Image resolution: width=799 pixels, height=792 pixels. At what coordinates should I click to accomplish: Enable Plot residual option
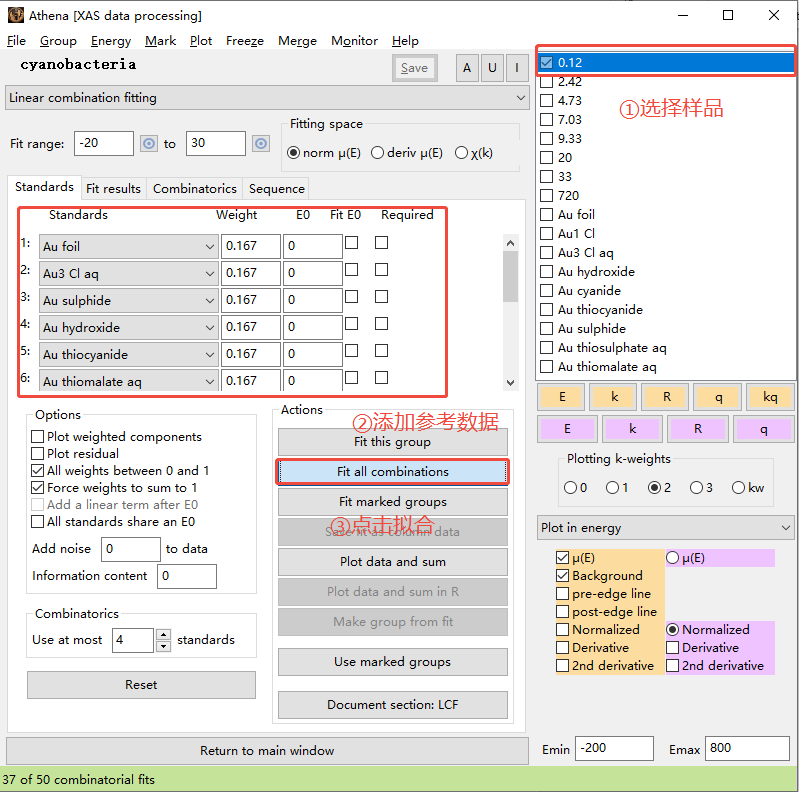point(37,454)
